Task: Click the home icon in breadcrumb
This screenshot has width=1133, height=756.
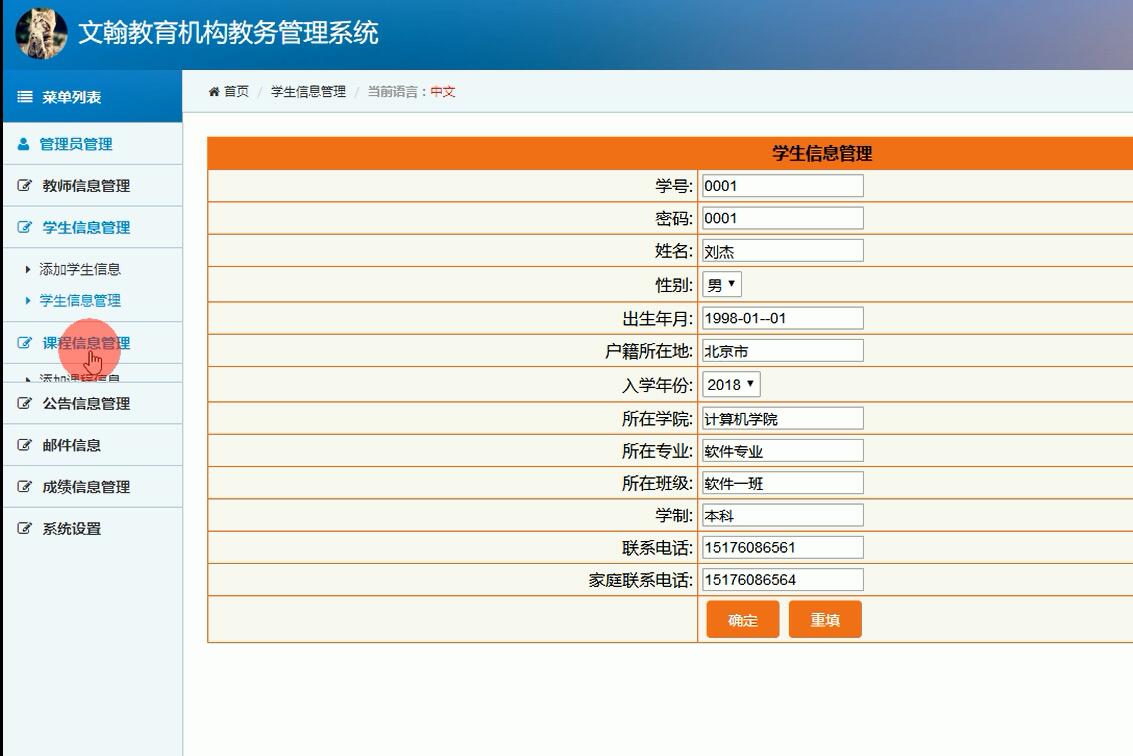Action: [x=214, y=92]
